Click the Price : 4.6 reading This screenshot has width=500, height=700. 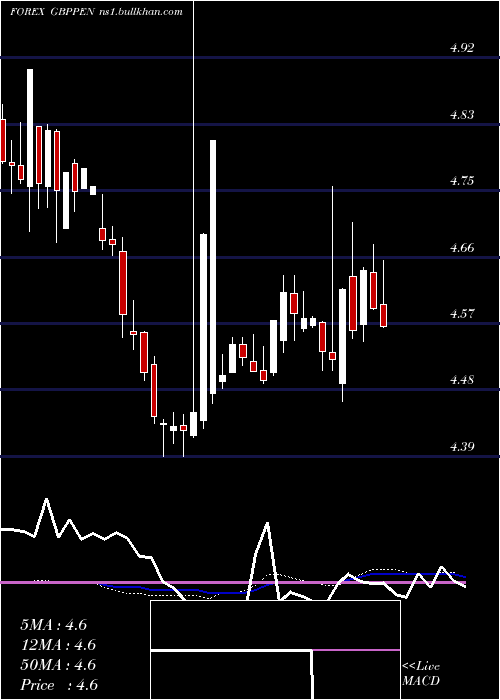click(x=59, y=685)
